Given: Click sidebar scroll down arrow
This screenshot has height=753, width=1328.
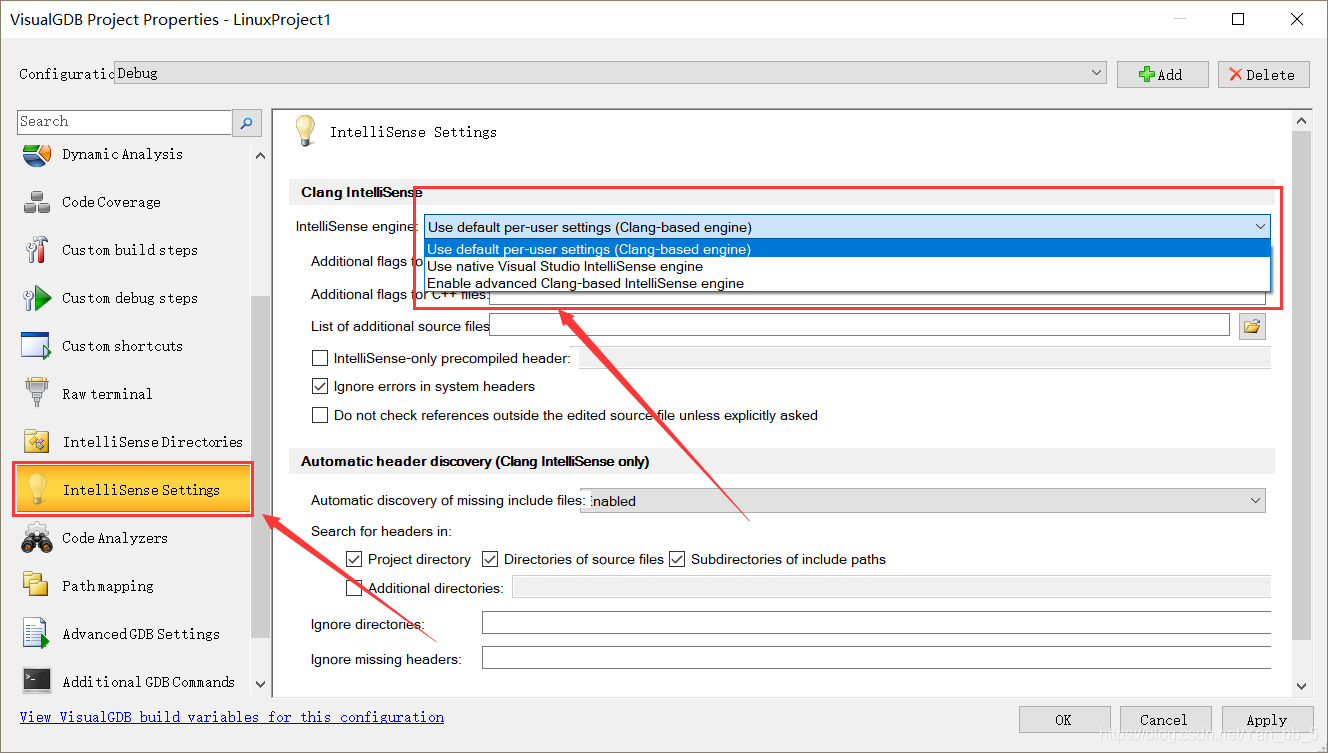Looking at the screenshot, I should pyautogui.click(x=261, y=684).
